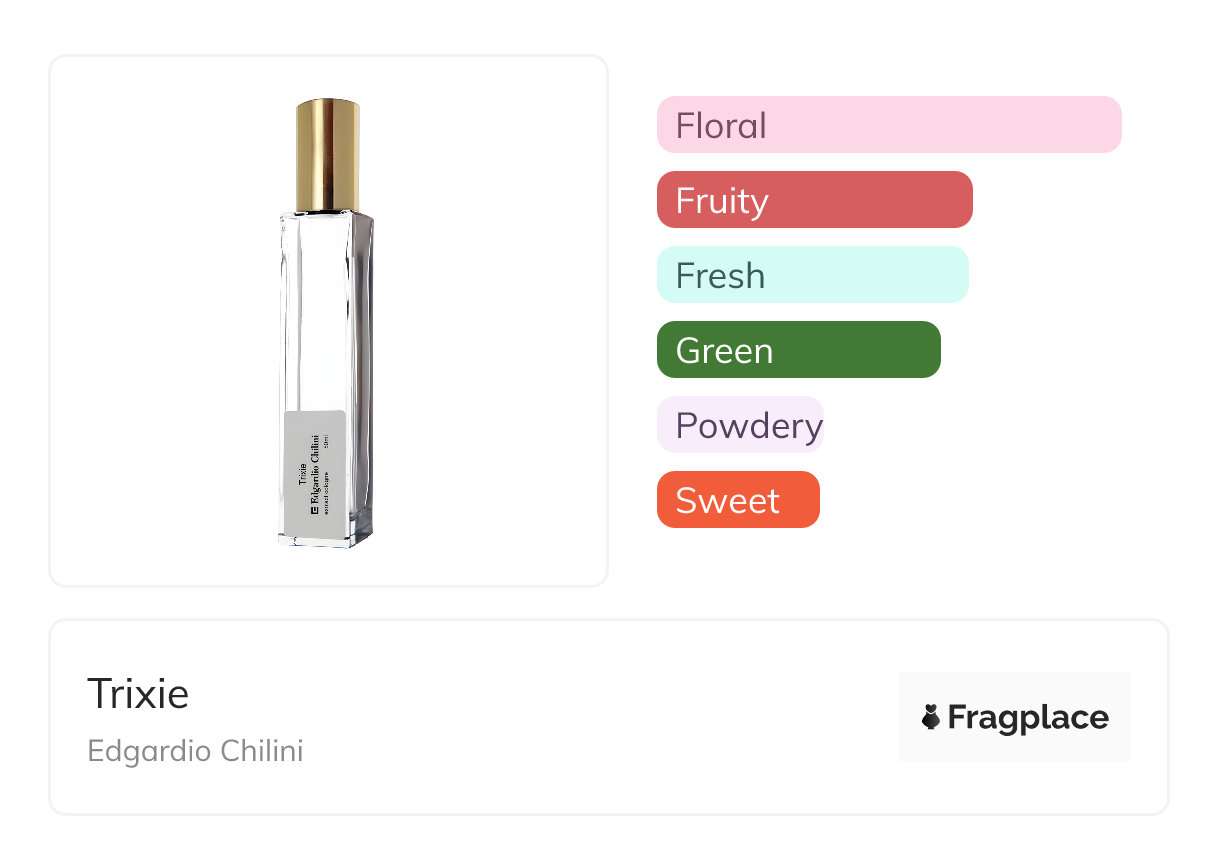Open the Edgardio Chilini brand link below the title
The width and height of the screenshot is (1218, 864).
(195, 750)
